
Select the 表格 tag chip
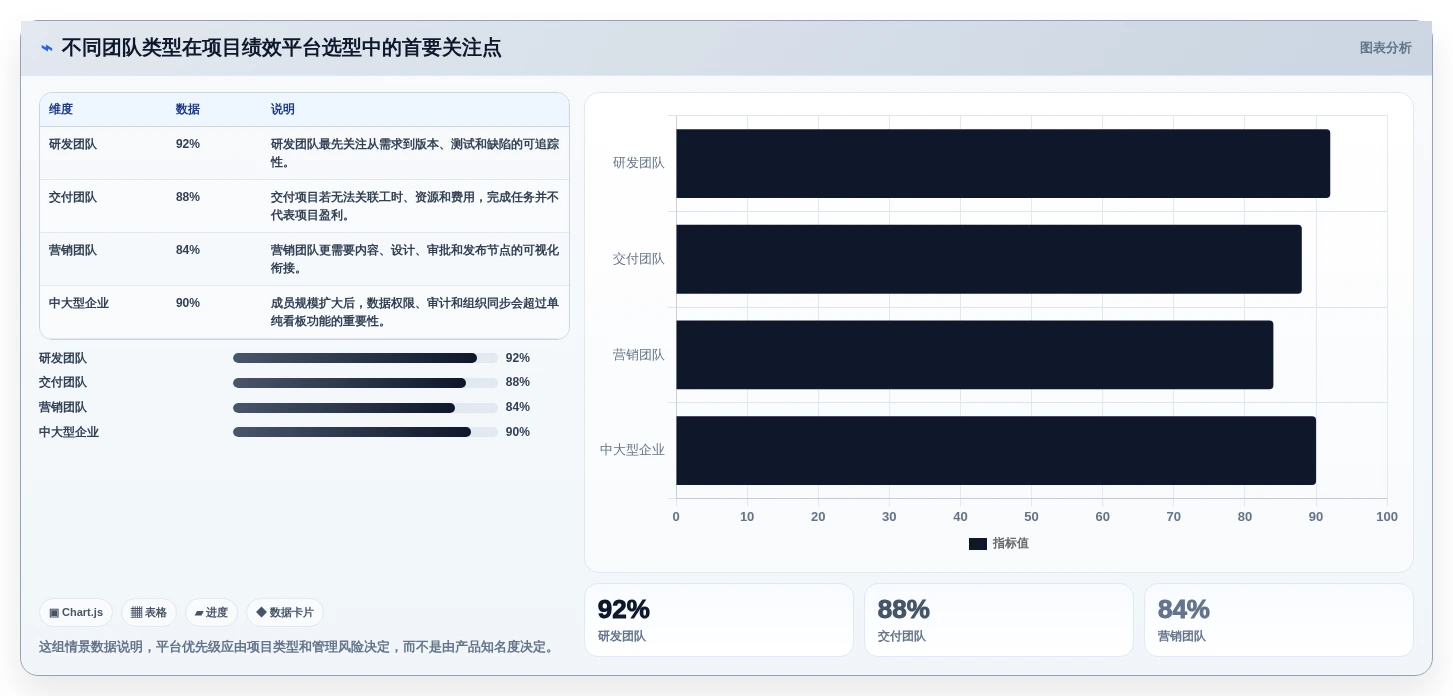coord(149,612)
